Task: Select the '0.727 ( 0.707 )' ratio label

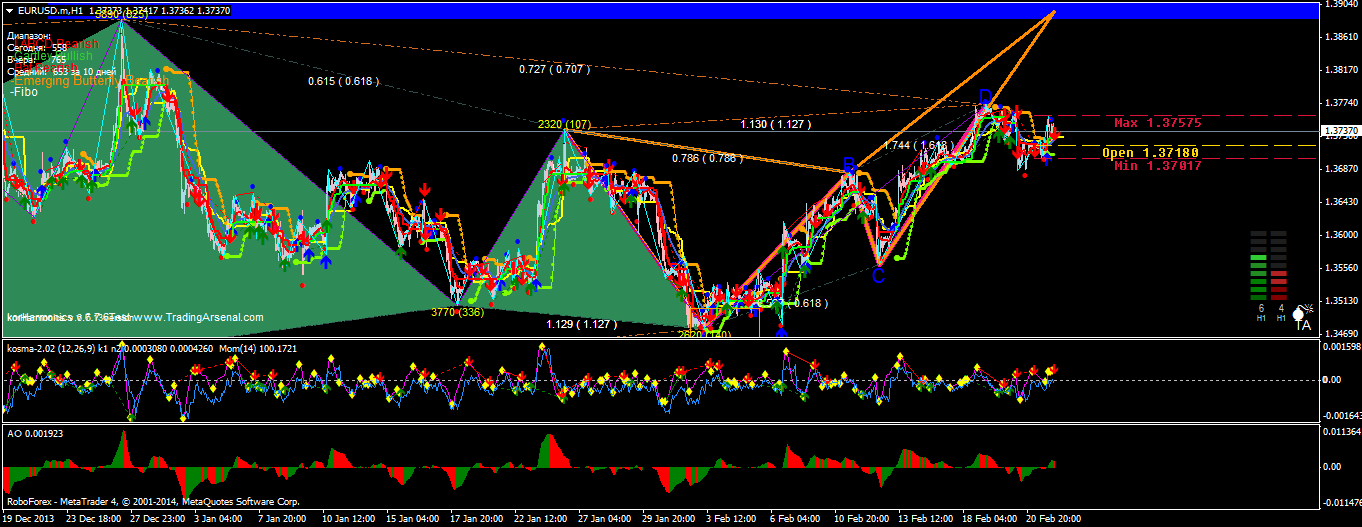Action: point(554,70)
